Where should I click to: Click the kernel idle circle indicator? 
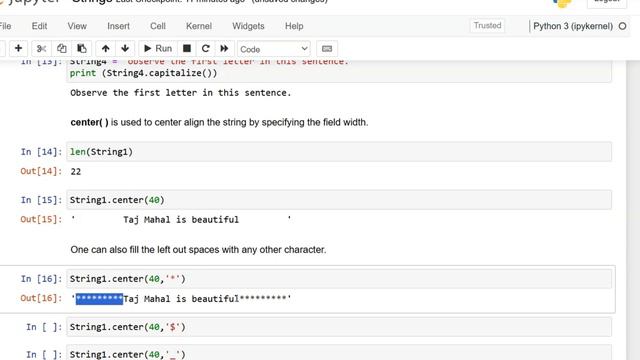point(622,26)
